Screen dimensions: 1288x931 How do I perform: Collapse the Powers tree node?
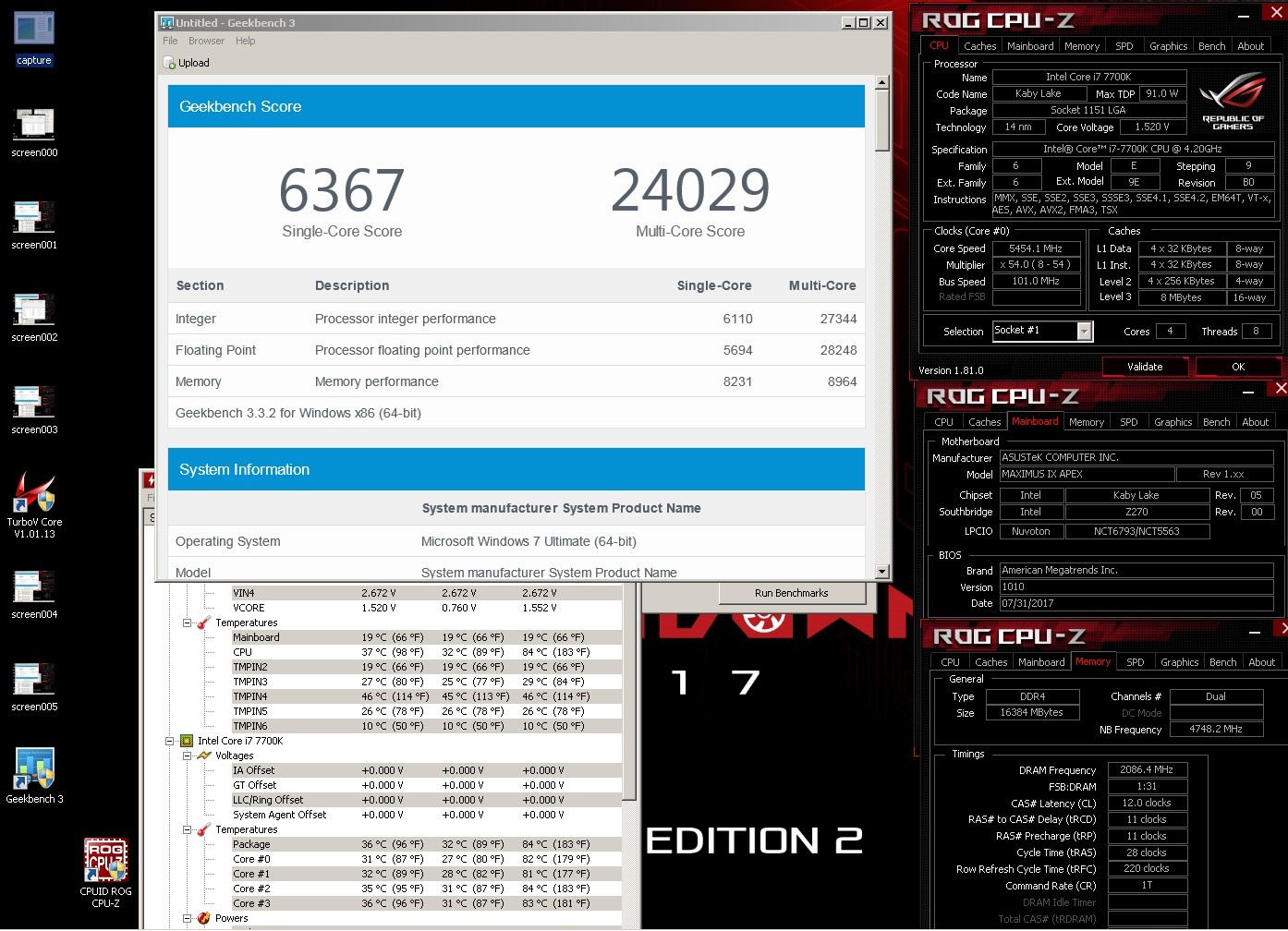tap(187, 918)
